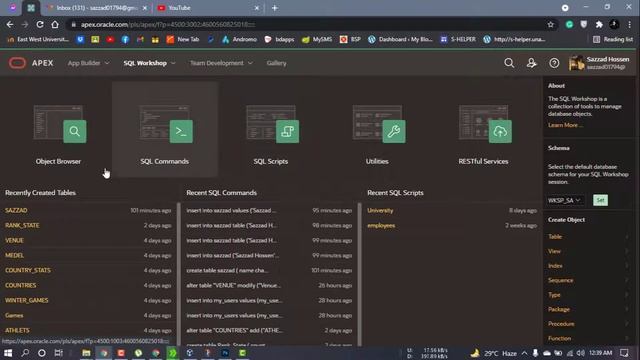
Task: Expand Create Object Index entry arrow
Action: point(627,266)
